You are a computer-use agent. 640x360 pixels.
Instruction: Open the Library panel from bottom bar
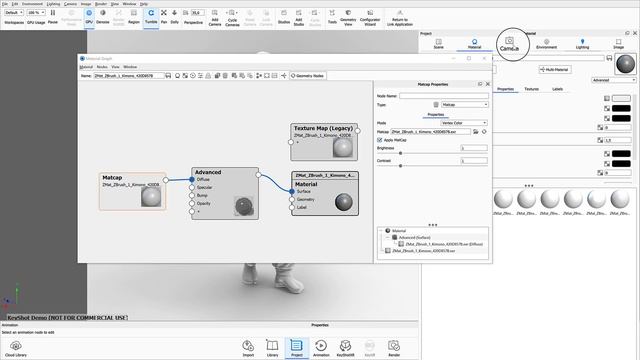pyautogui.click(x=272, y=348)
